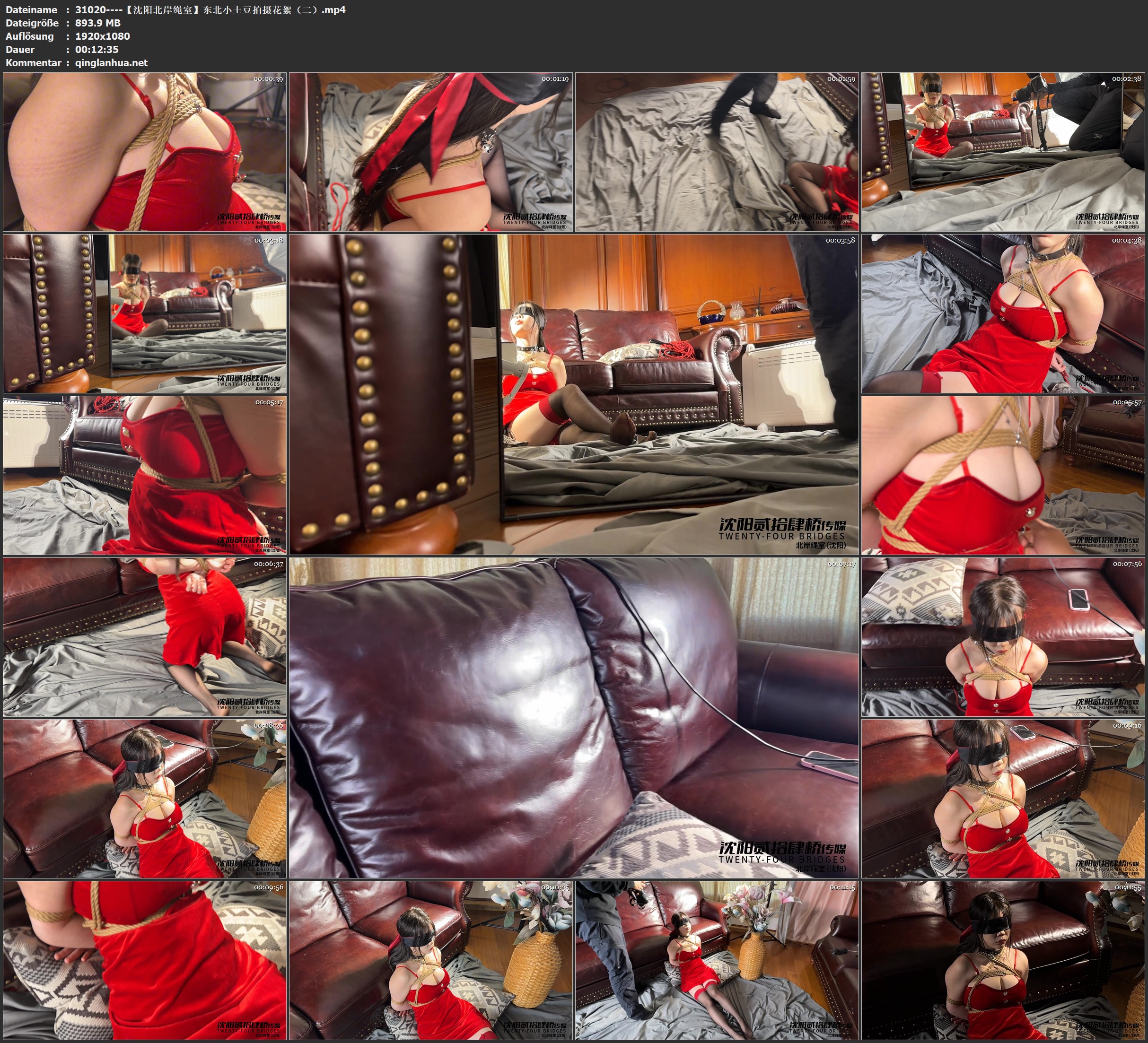Open the frame at timestamp 00:01:19
The height and width of the screenshot is (1043, 1148).
click(x=431, y=152)
